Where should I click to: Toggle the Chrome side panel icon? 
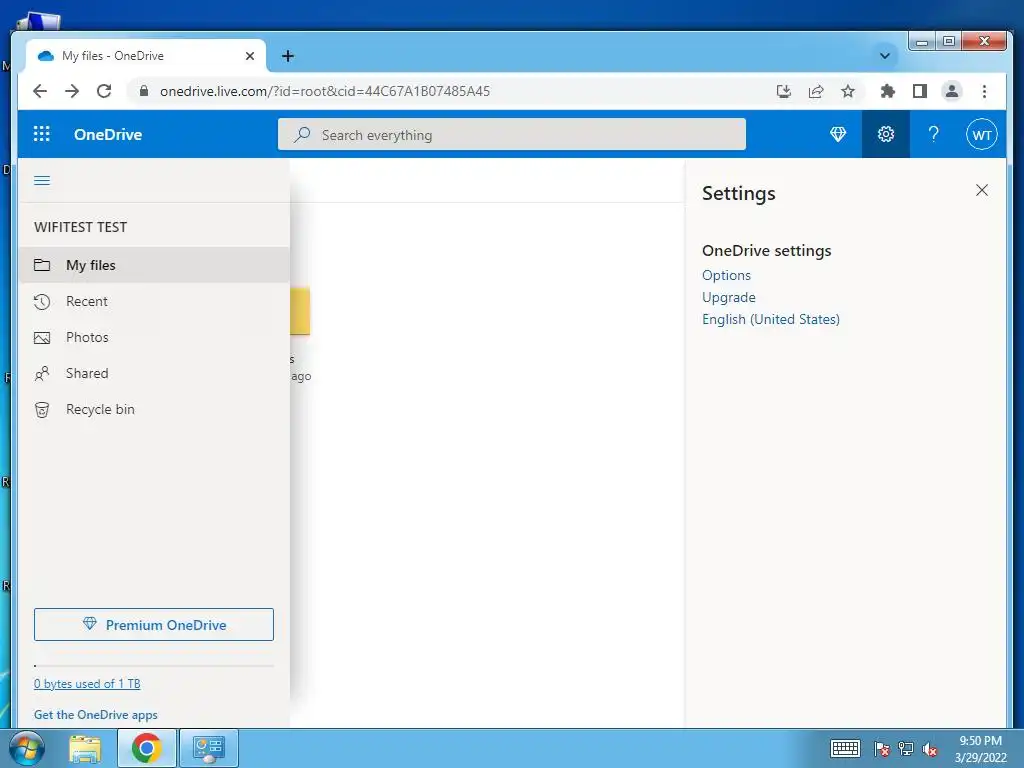(x=920, y=91)
